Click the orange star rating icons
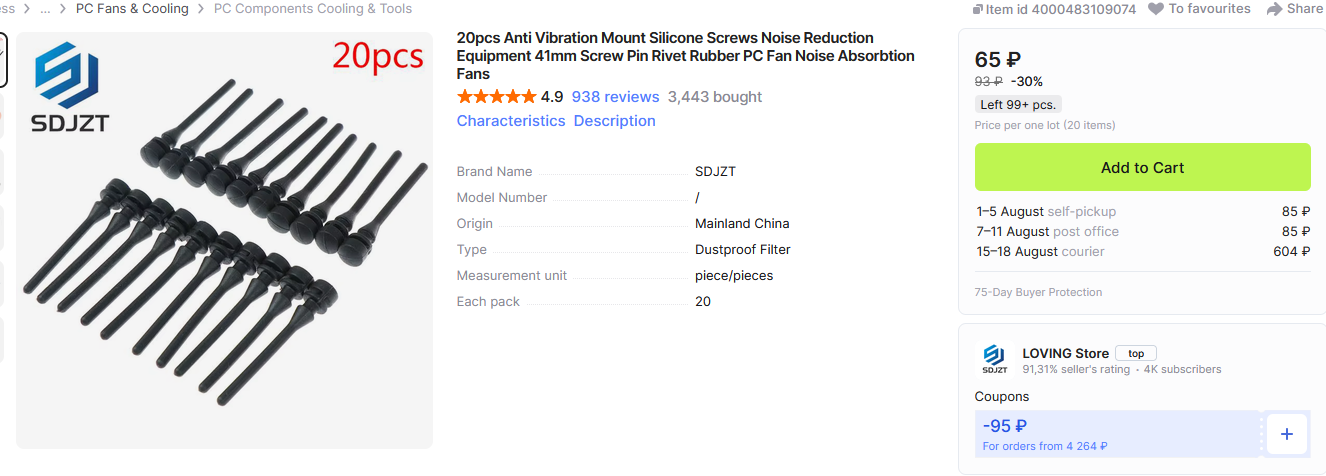The height and width of the screenshot is (476, 1326). point(496,97)
